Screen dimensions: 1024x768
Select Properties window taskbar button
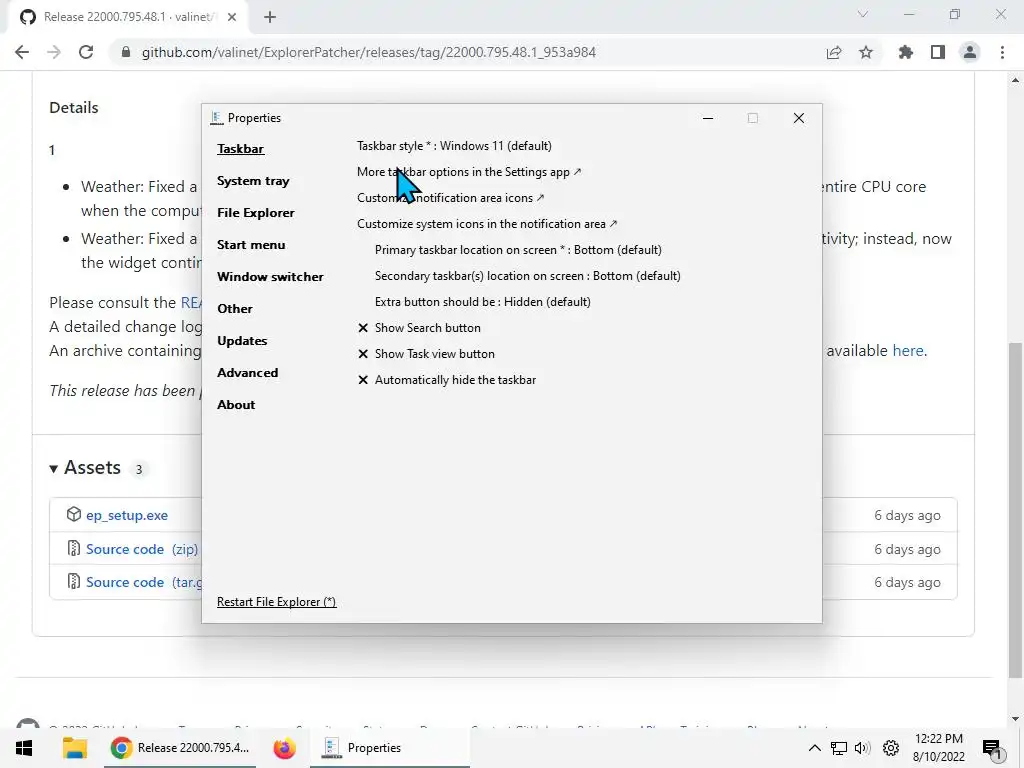click(391, 748)
